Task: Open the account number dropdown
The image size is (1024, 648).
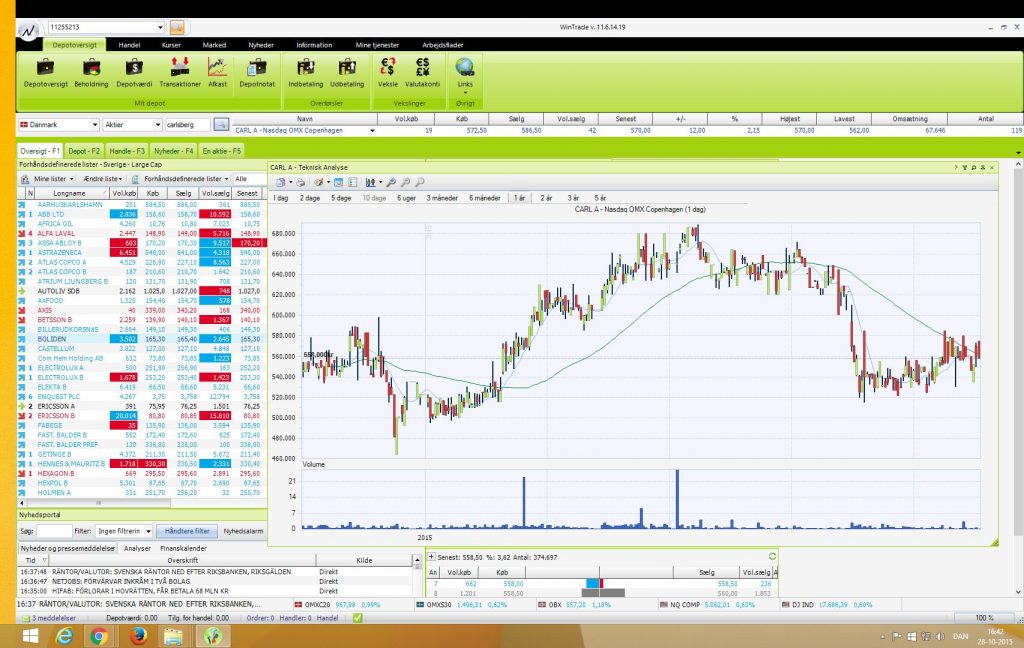Action: click(x=160, y=27)
